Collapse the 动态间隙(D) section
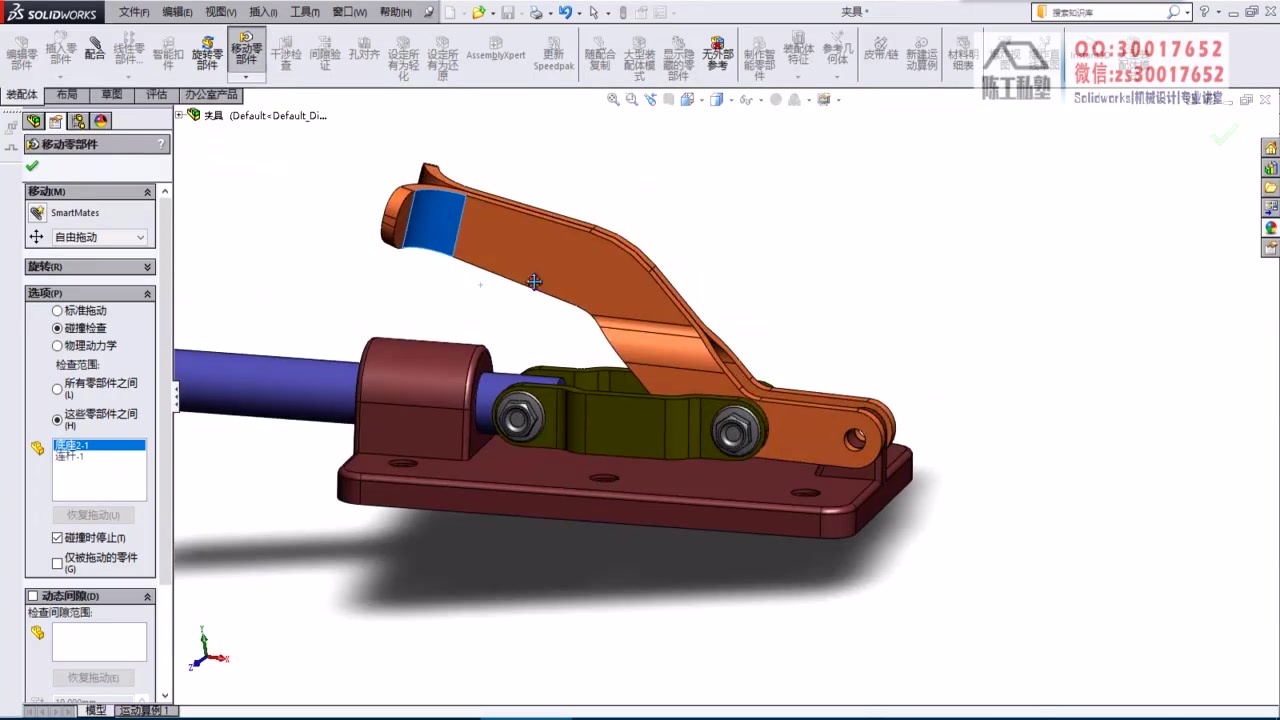1280x720 pixels. coord(148,596)
